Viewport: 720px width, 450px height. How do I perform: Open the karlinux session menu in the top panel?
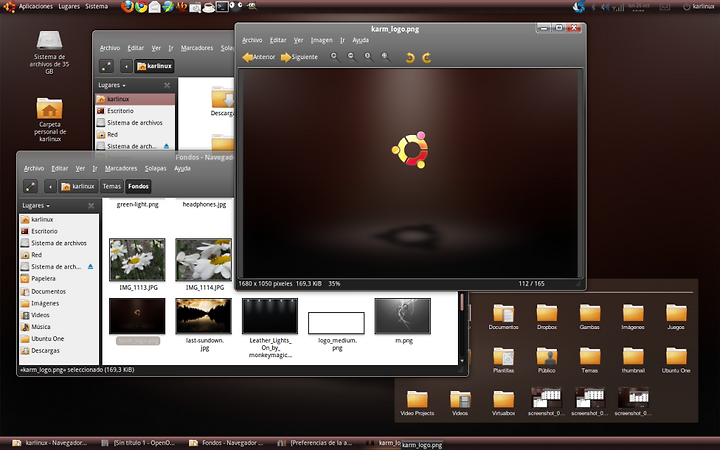[x=699, y=6]
